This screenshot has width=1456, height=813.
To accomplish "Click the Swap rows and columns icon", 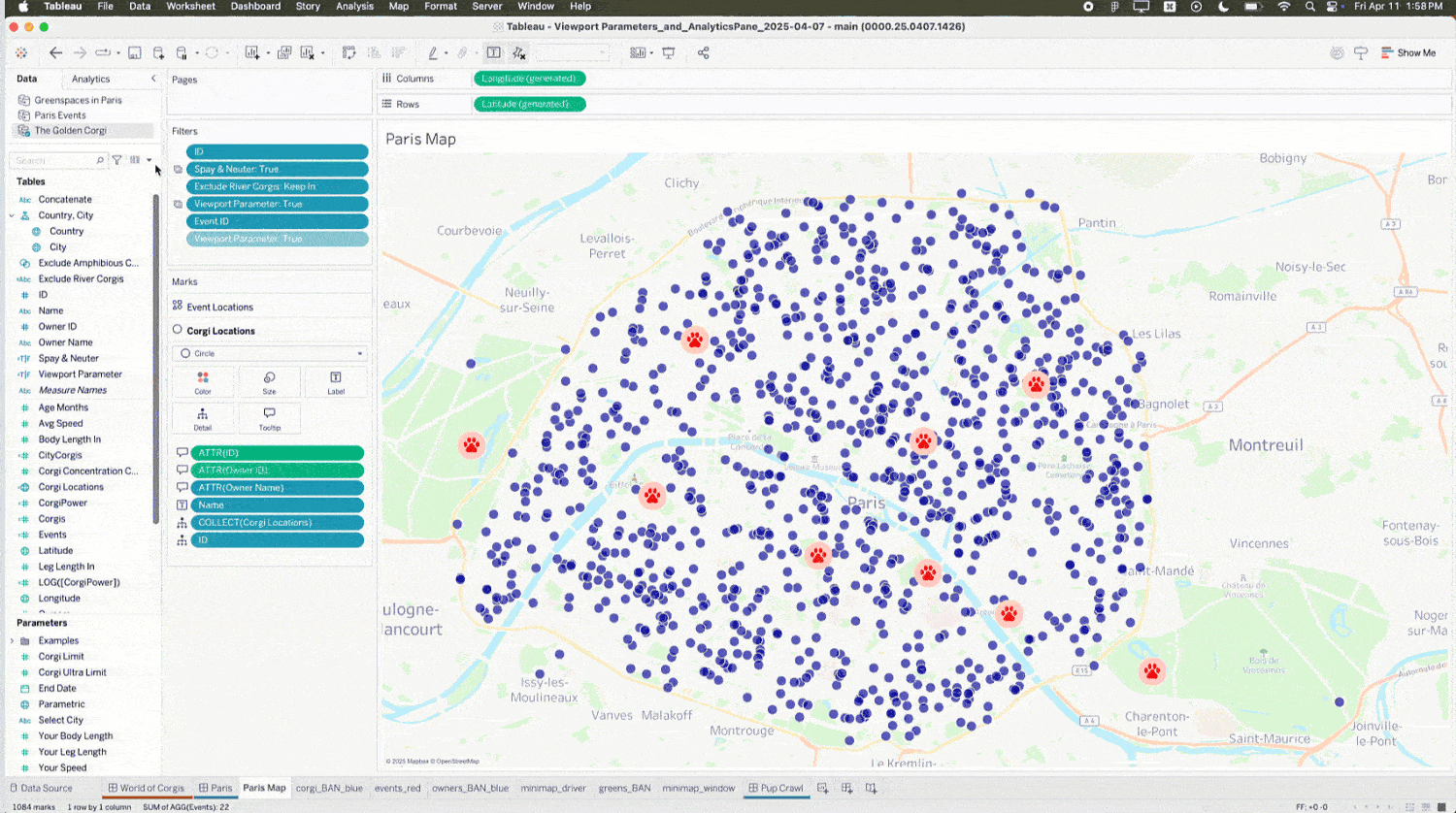I will pyautogui.click(x=349, y=53).
